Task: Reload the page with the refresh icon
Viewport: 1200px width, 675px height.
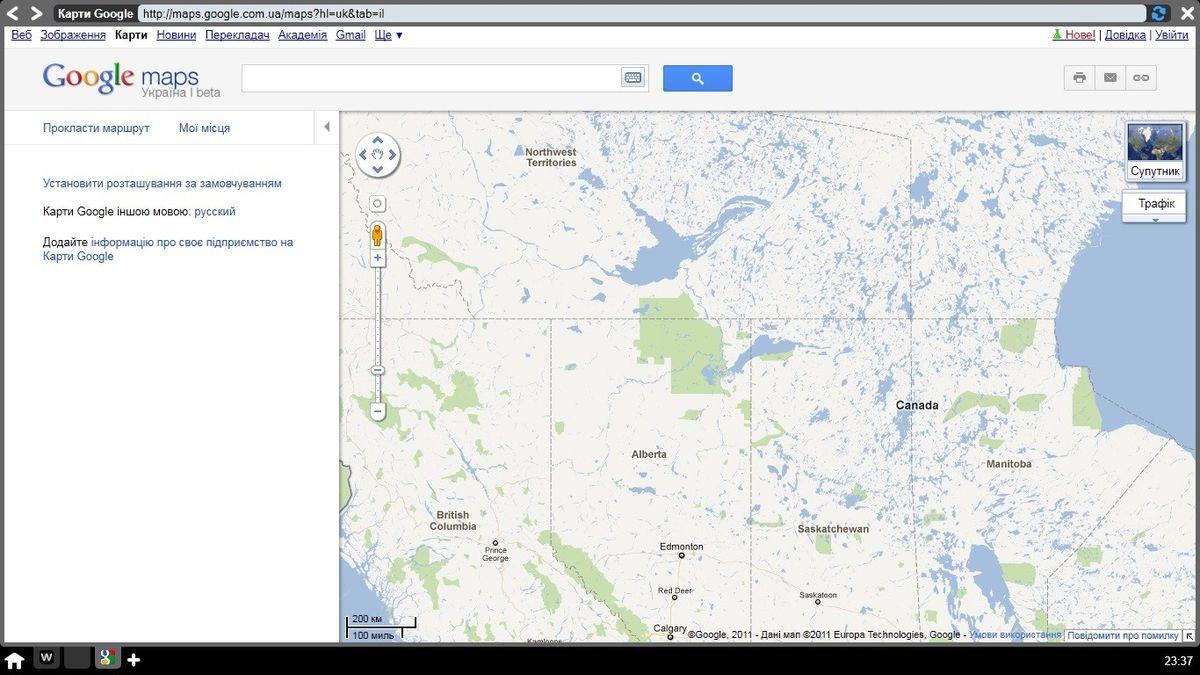Action: (x=1159, y=14)
